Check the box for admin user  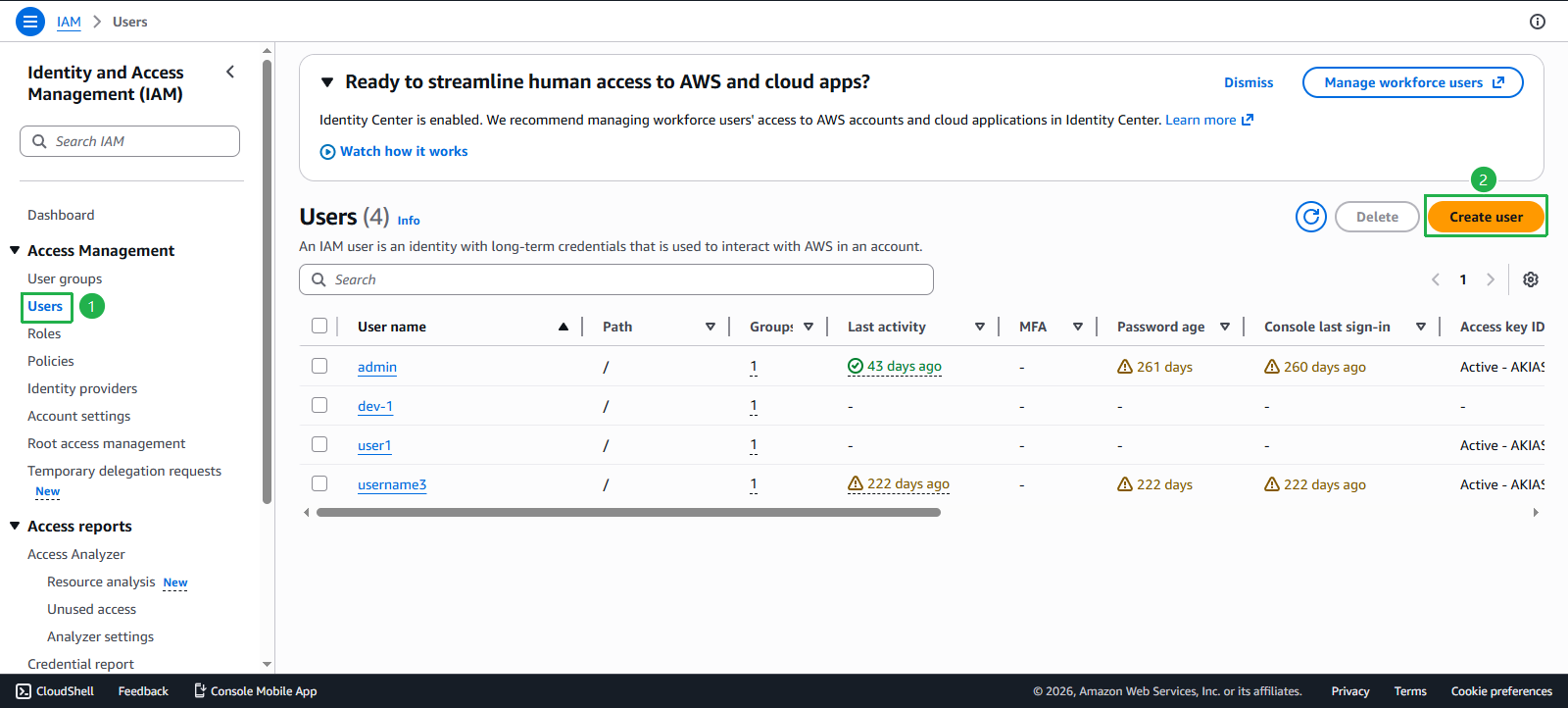[x=319, y=366]
